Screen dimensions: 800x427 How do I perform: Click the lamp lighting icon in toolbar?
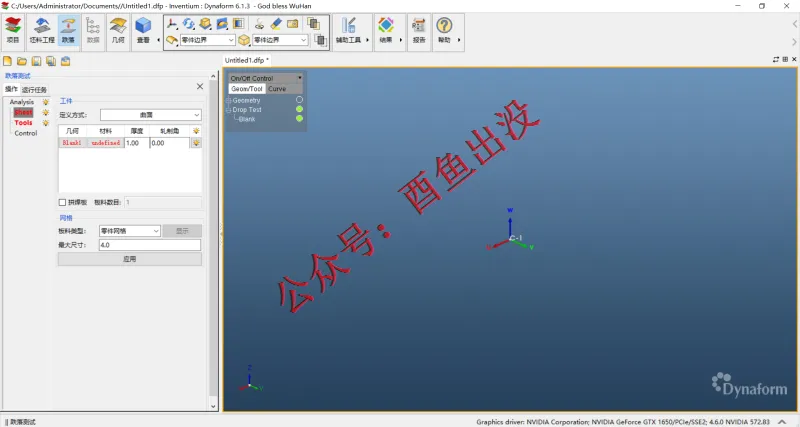tap(260, 23)
